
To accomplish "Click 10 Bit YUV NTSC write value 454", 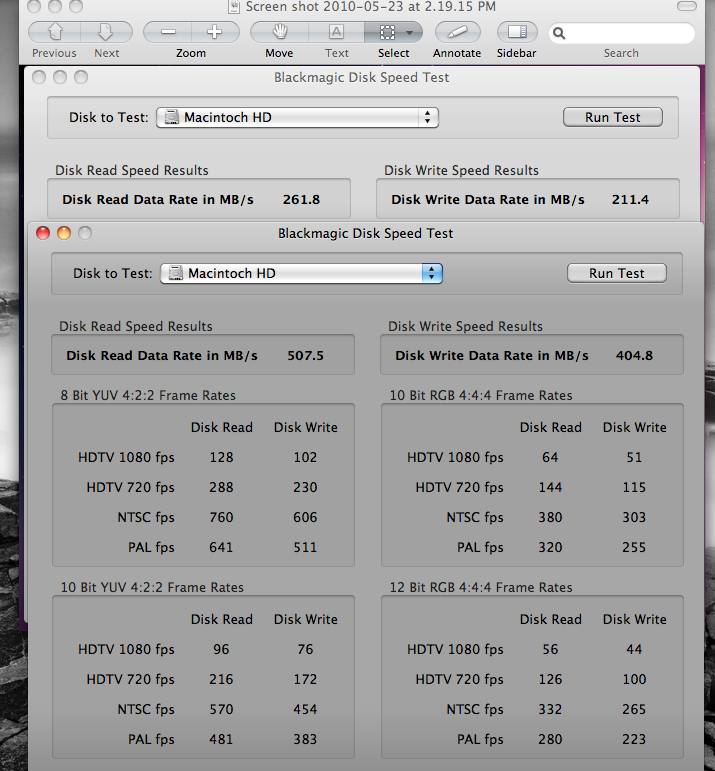I will [305, 710].
